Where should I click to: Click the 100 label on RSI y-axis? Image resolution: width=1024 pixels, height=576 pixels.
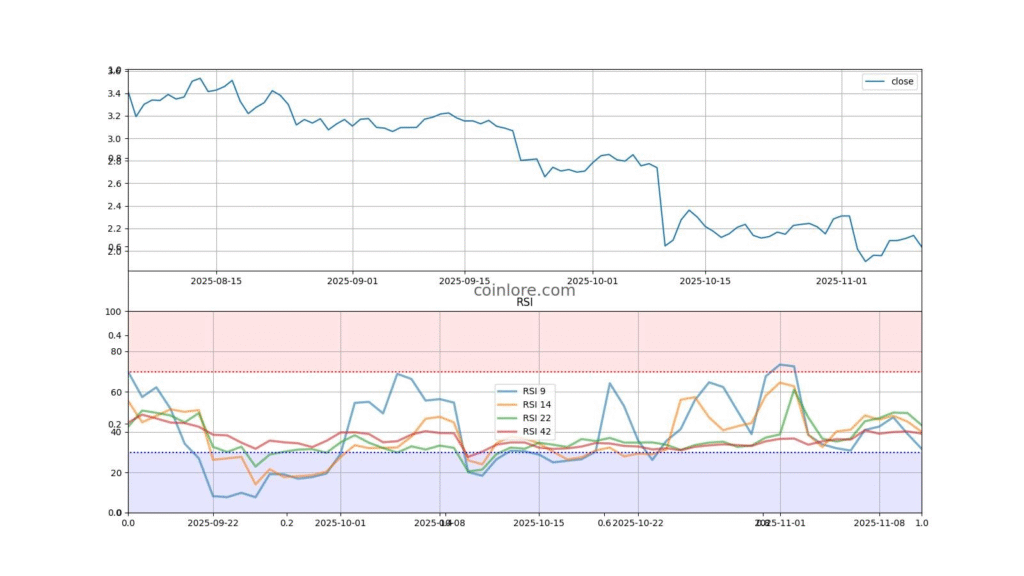click(113, 312)
